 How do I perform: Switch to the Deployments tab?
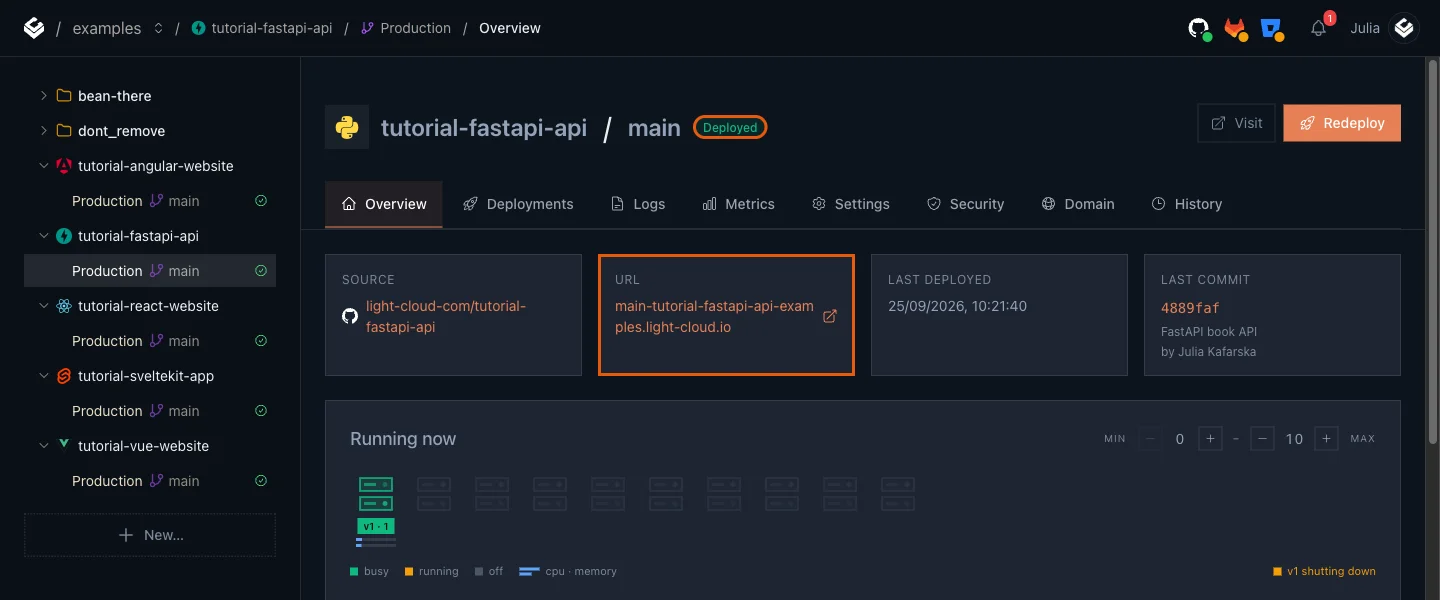(518, 204)
